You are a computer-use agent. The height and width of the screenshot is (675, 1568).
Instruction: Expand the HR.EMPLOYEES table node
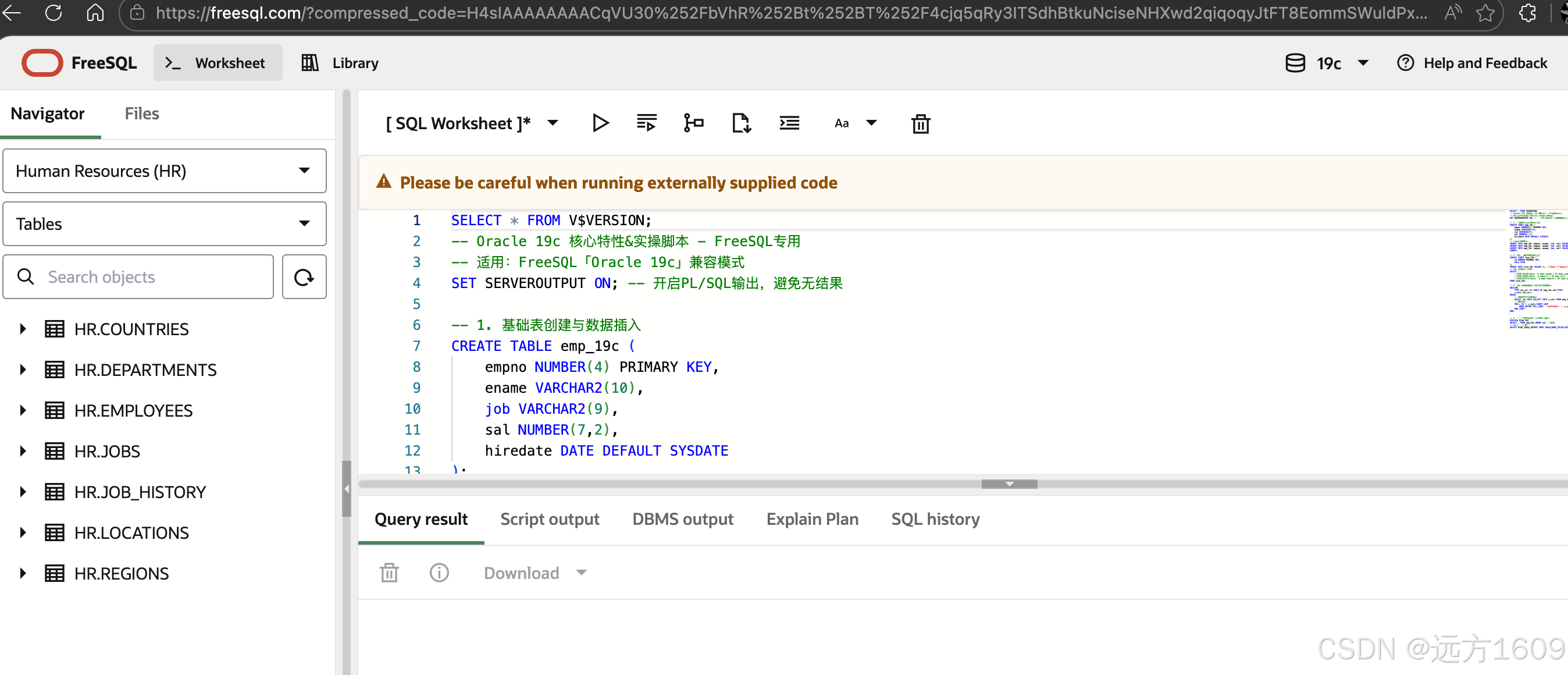tap(23, 411)
